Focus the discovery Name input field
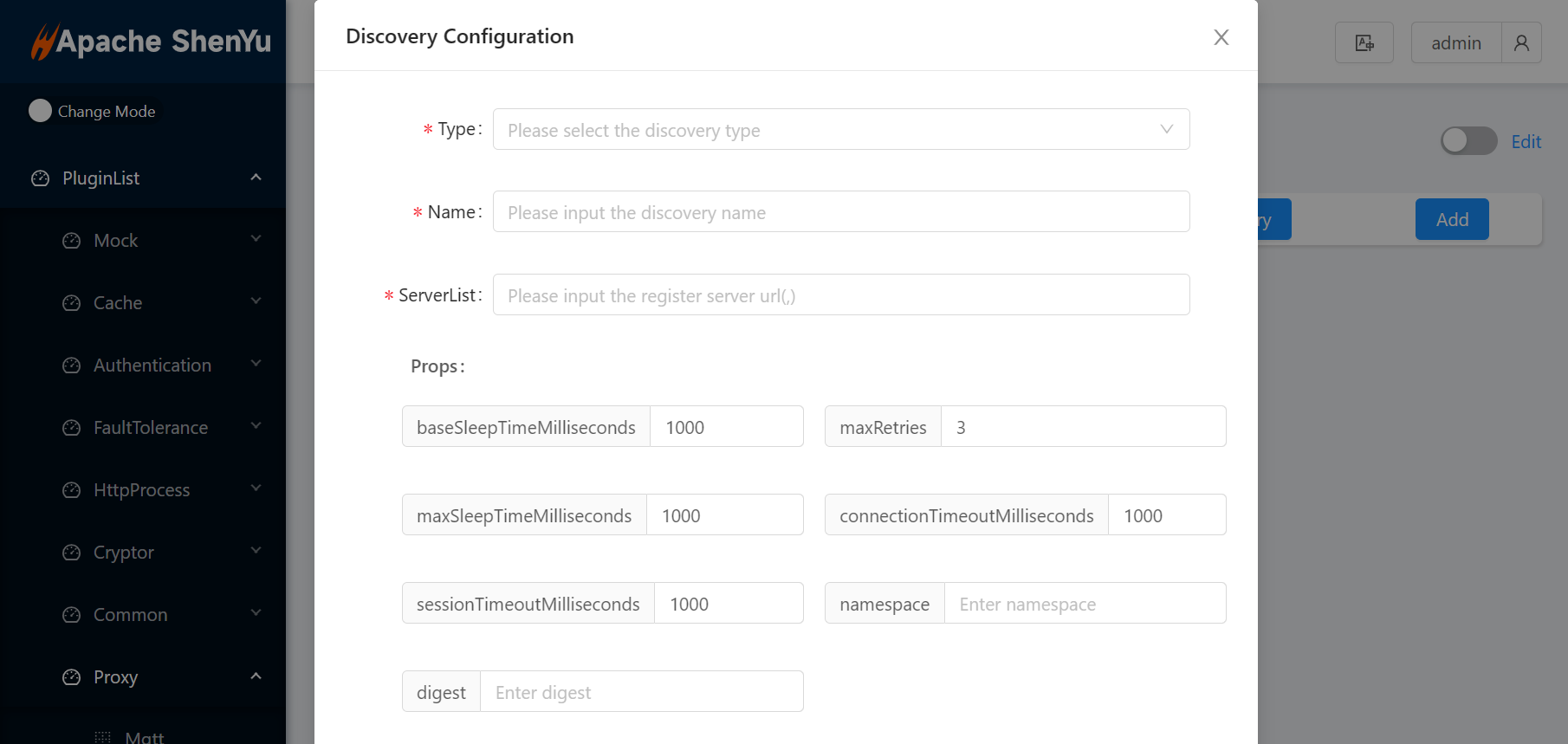Image resolution: width=1568 pixels, height=744 pixels. [840, 212]
